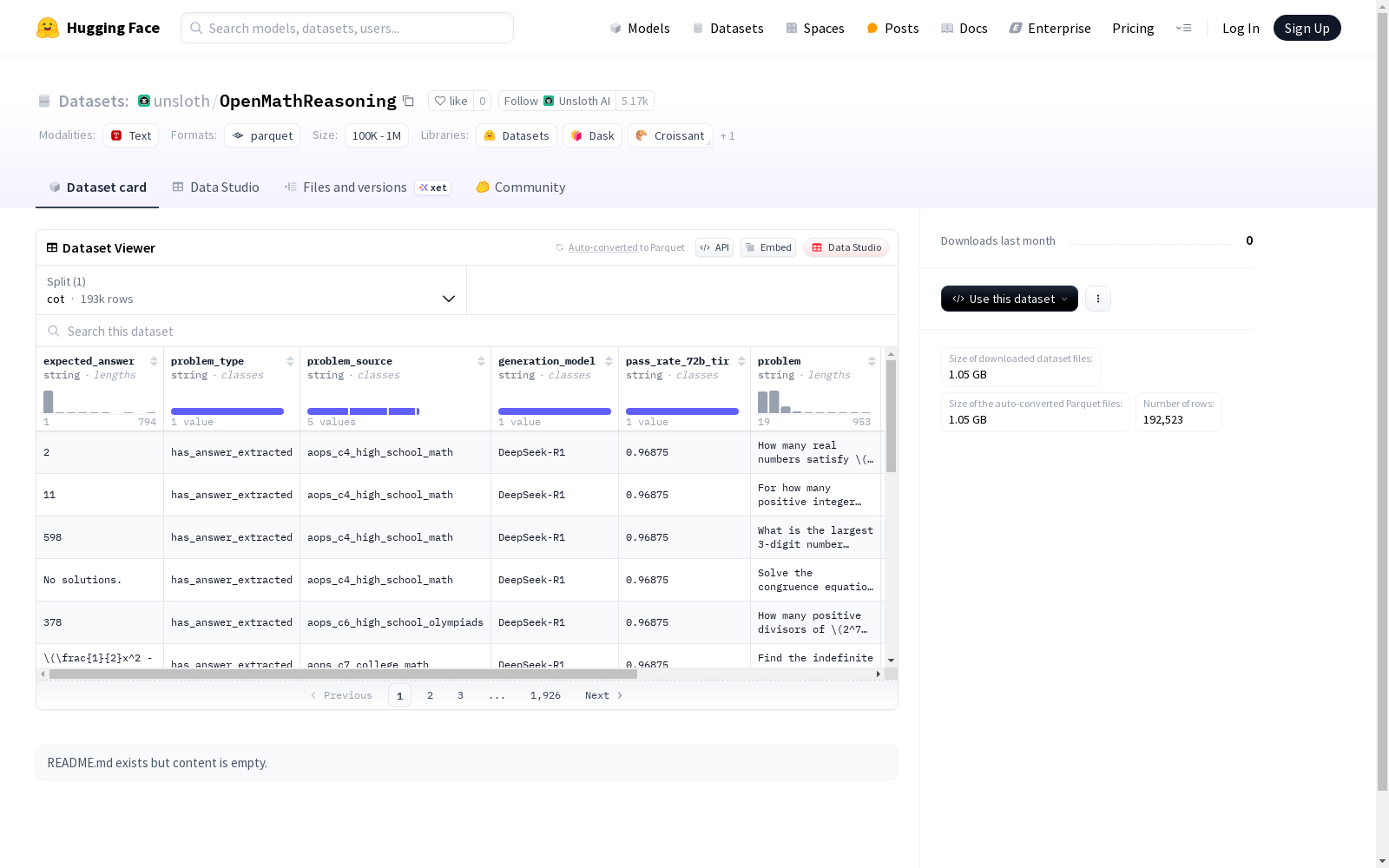Select the Dask library tag

(x=593, y=135)
